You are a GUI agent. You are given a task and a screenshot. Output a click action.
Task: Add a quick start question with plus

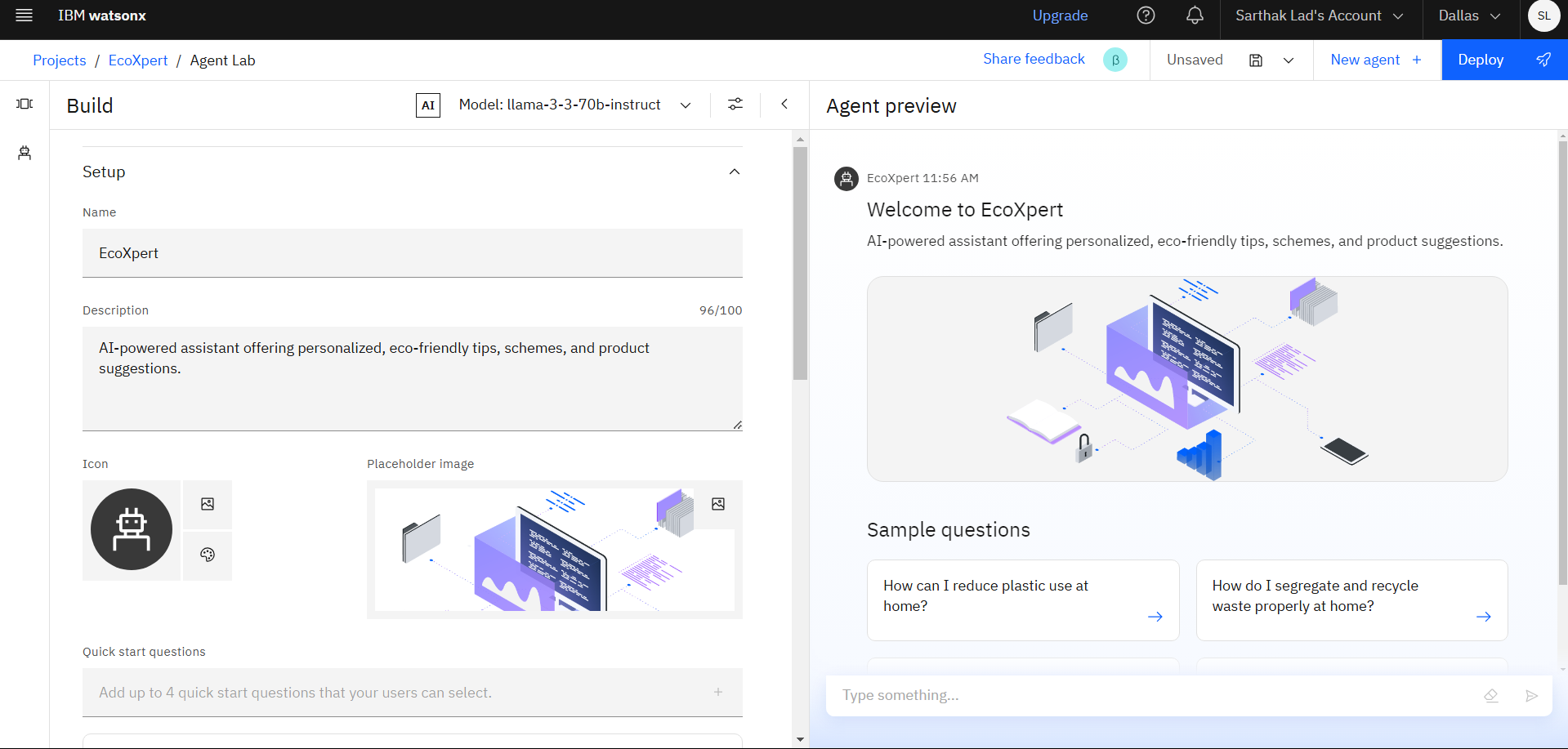pyautogui.click(x=718, y=692)
